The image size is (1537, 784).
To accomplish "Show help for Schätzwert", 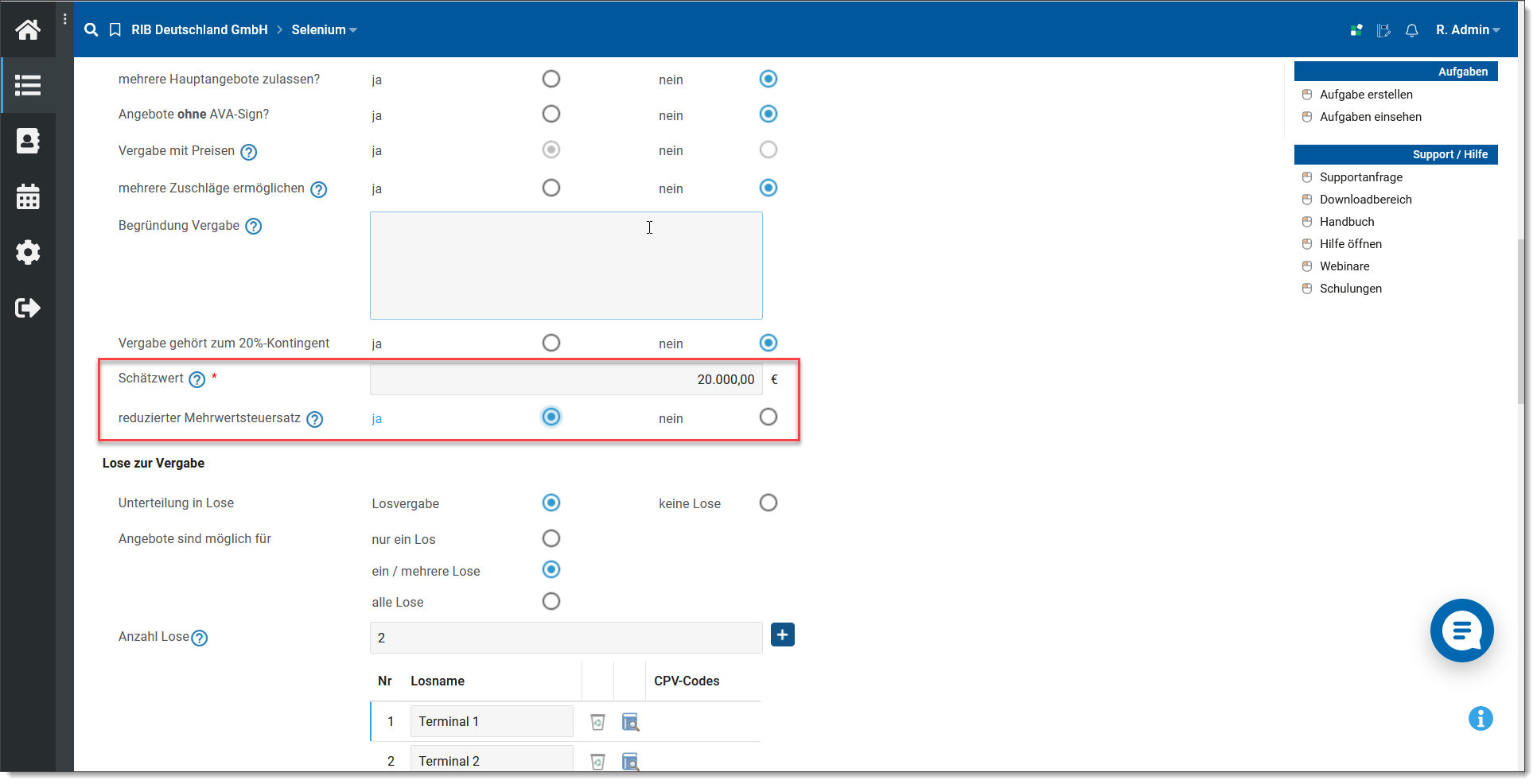I will (197, 380).
